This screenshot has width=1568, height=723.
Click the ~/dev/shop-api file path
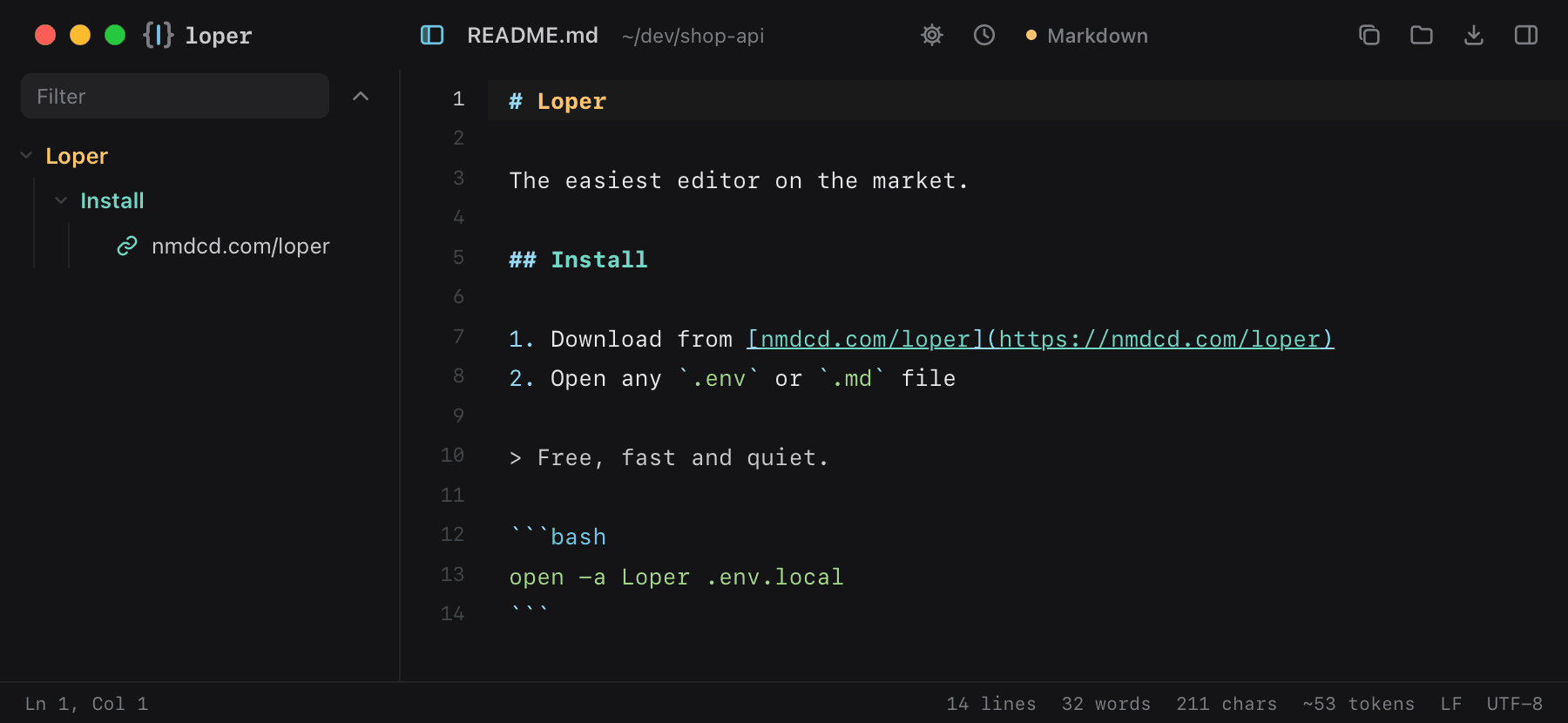(693, 36)
